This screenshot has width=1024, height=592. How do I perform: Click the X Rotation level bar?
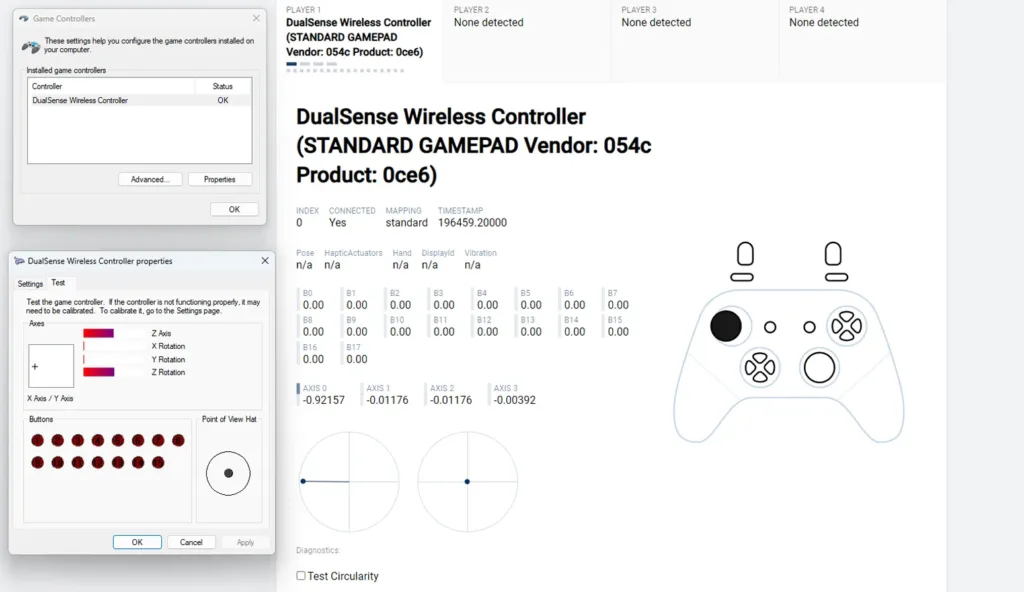(x=114, y=346)
